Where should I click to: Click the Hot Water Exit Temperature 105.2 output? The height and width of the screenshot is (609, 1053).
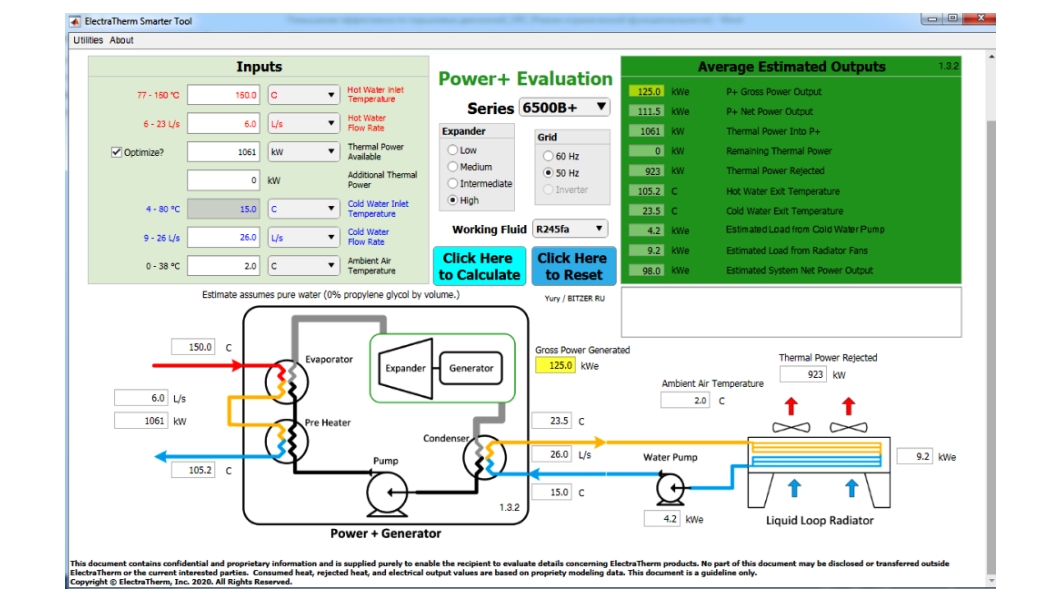click(647, 191)
